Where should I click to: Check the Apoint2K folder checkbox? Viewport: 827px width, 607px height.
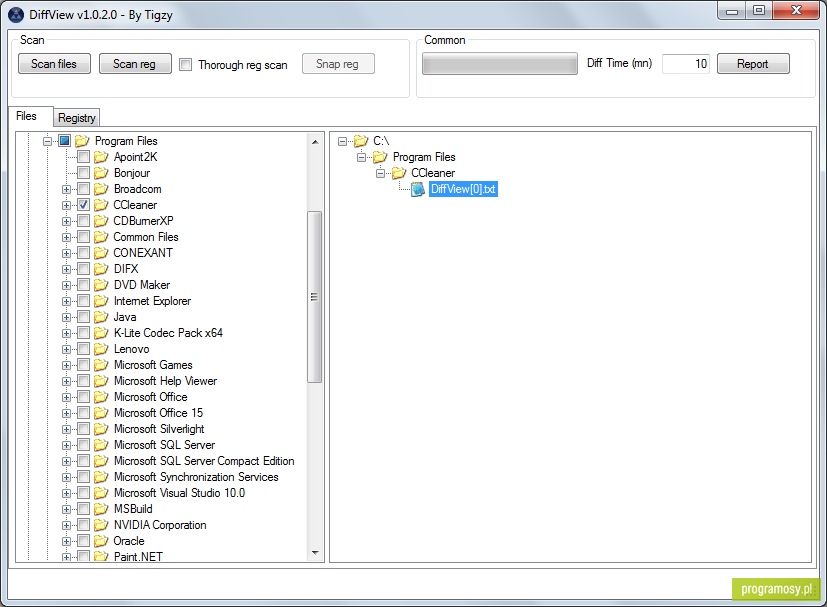(x=83, y=157)
